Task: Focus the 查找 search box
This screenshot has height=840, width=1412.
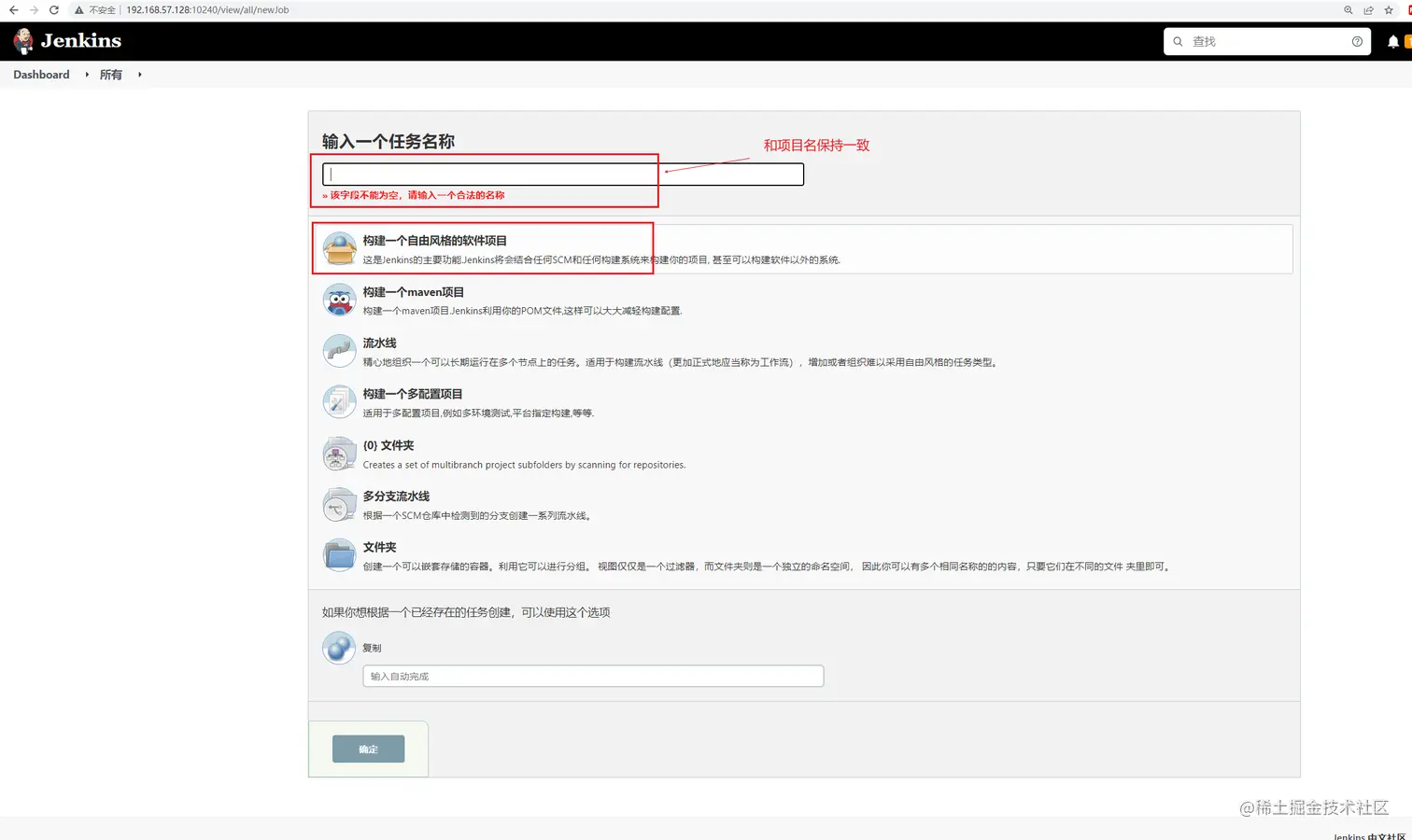Action: click(x=1266, y=41)
